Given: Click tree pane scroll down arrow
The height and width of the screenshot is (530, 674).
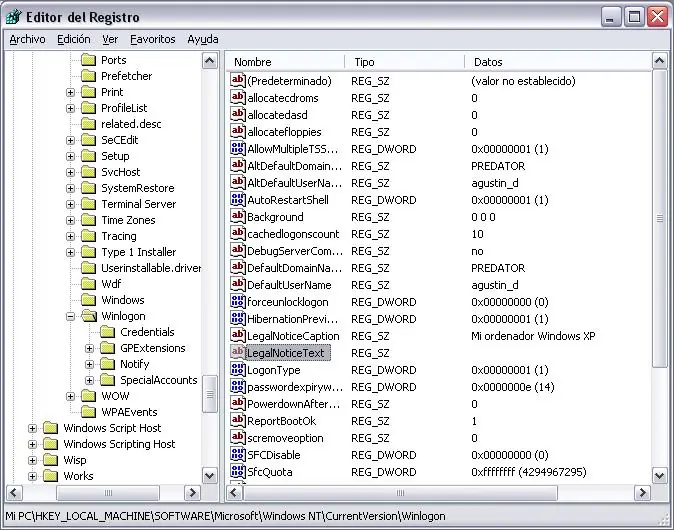Looking at the screenshot, I should pos(209,476).
